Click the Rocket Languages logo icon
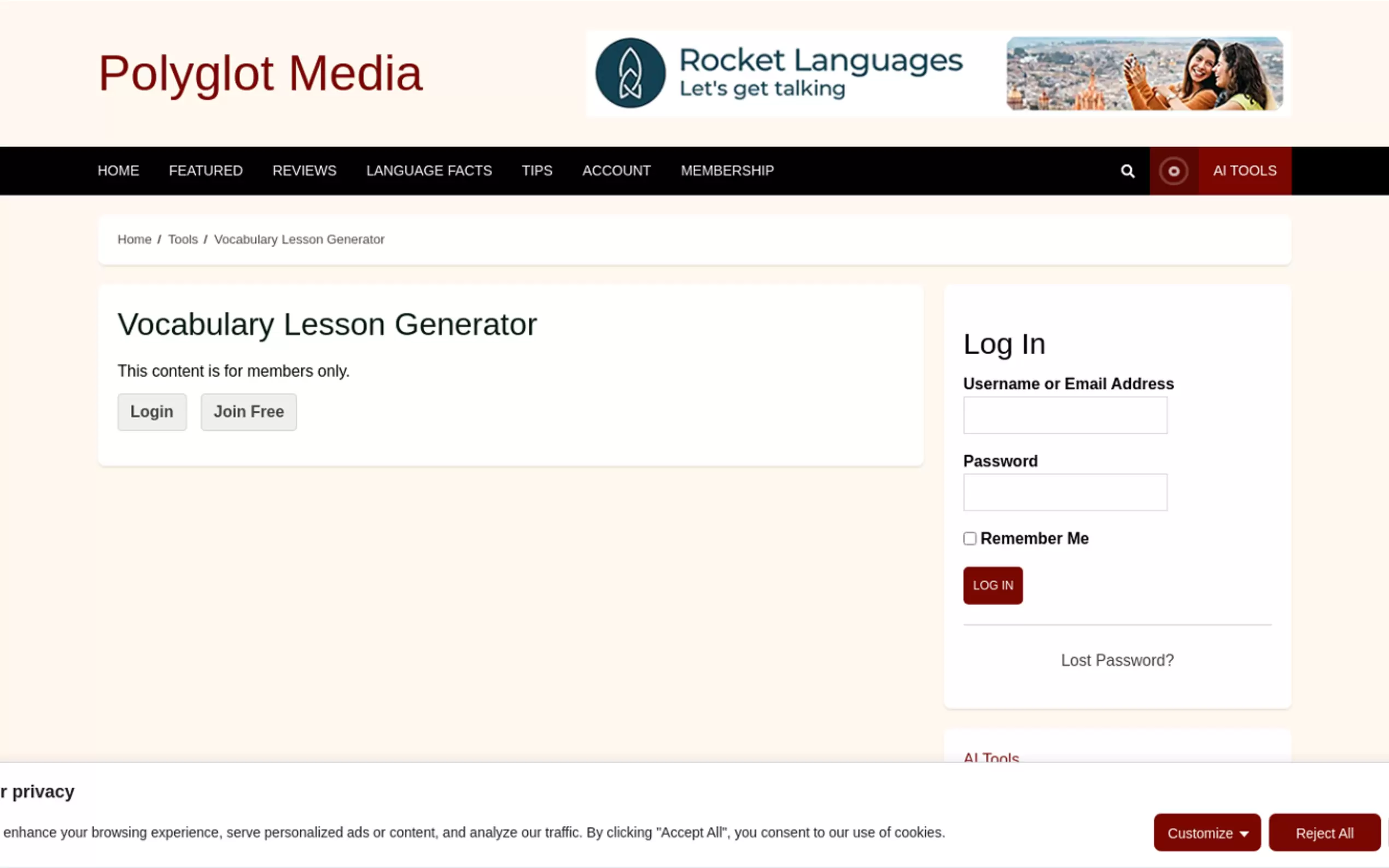This screenshot has height=868, width=1389. pyautogui.click(x=630, y=73)
